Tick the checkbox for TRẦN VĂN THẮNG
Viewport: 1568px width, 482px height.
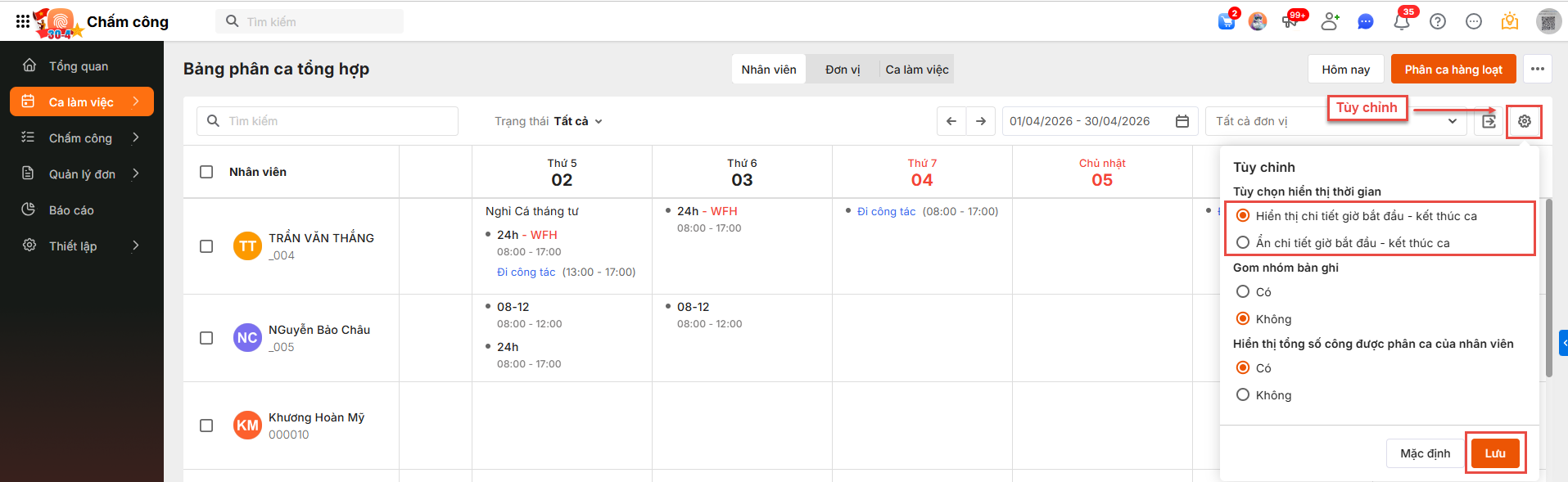coord(206,246)
